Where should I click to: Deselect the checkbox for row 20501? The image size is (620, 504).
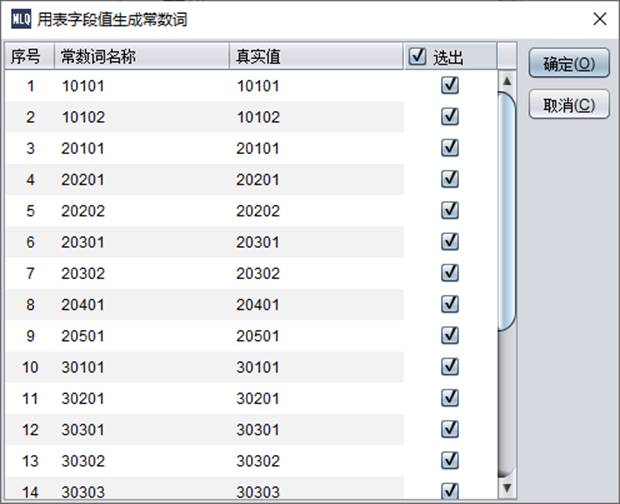[449, 336]
